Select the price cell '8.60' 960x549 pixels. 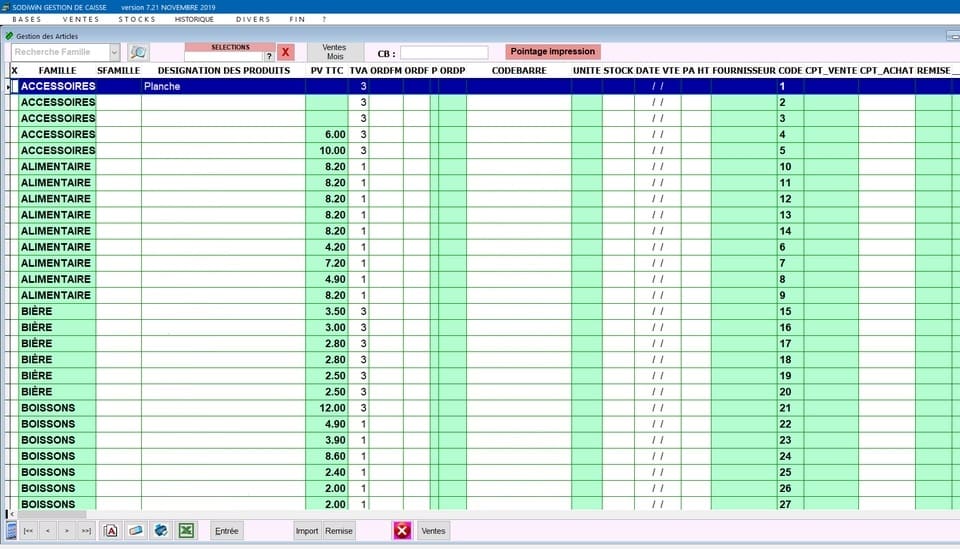[327, 457]
